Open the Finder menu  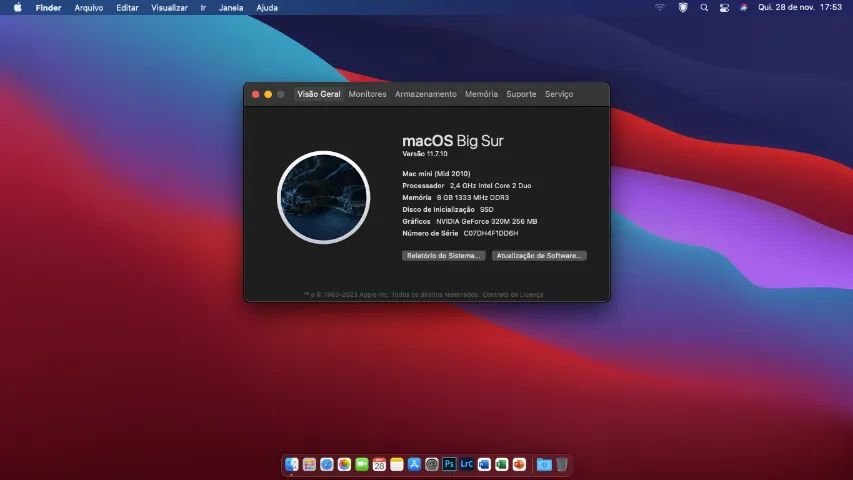48,8
